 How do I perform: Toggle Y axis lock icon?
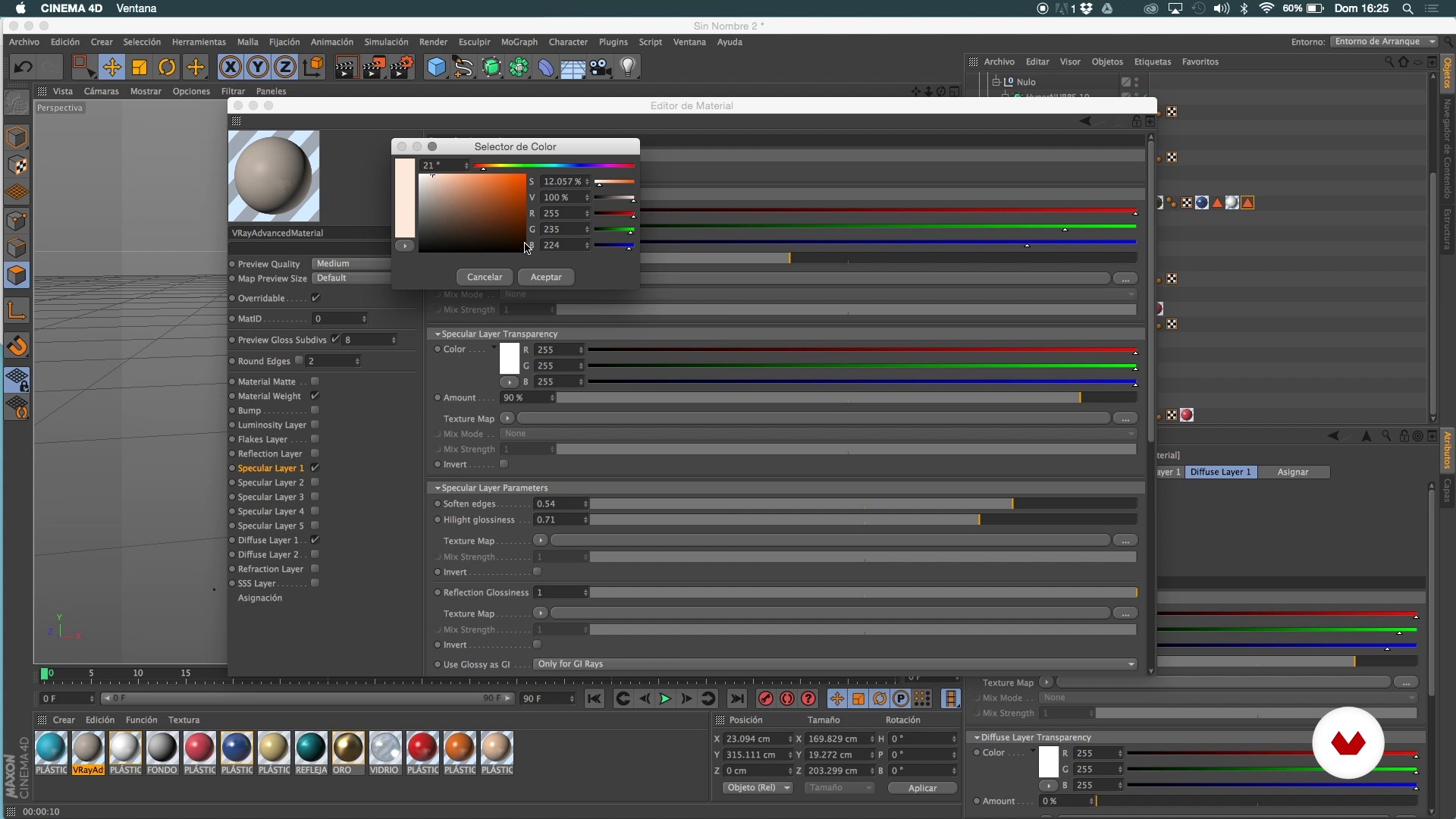pyautogui.click(x=258, y=67)
